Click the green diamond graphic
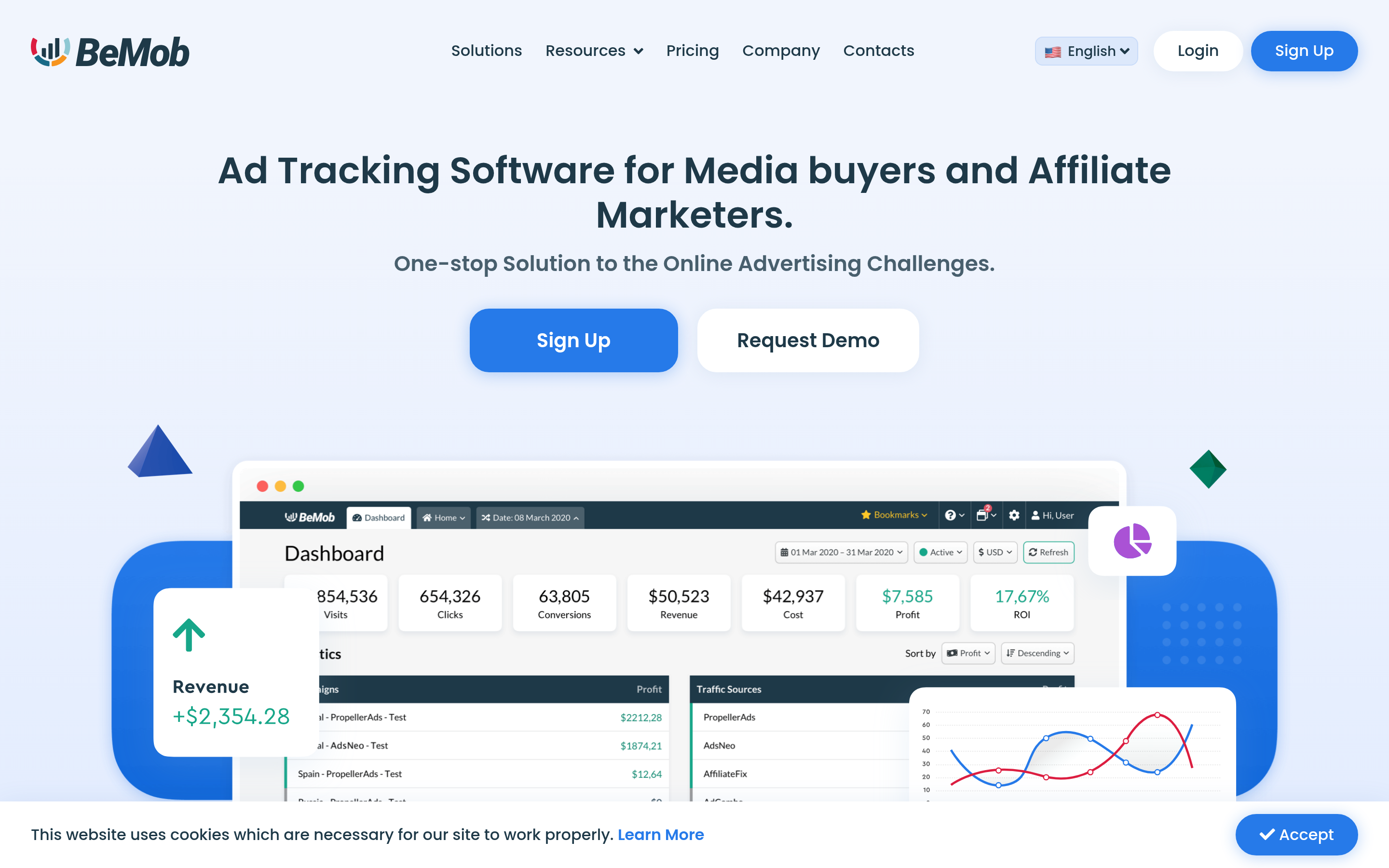The height and width of the screenshot is (868, 1389). [1208, 469]
